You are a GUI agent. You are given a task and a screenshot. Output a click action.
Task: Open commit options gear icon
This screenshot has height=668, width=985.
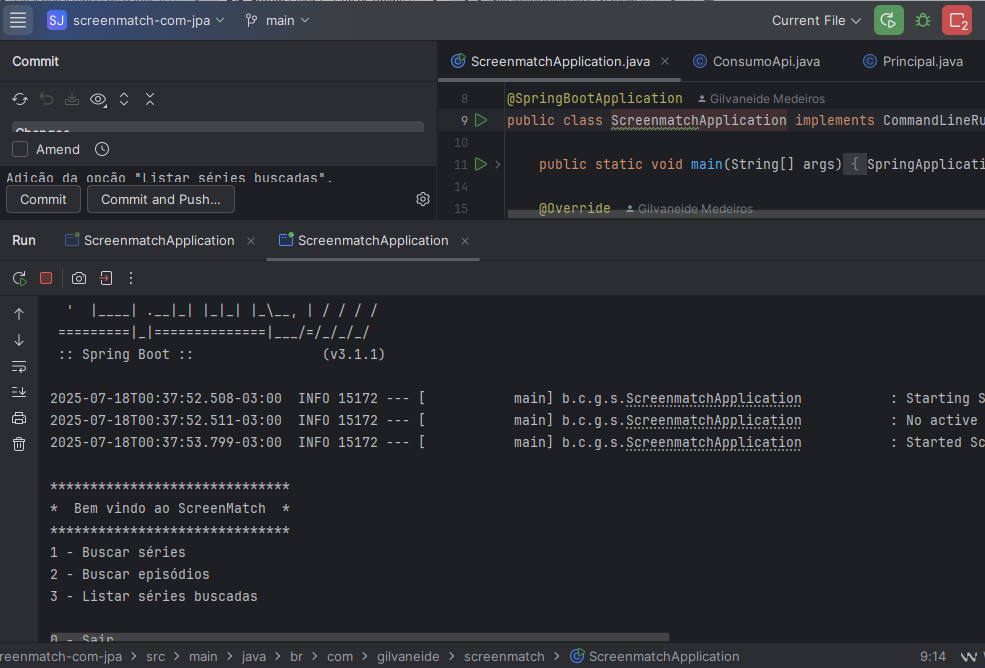[x=423, y=199]
